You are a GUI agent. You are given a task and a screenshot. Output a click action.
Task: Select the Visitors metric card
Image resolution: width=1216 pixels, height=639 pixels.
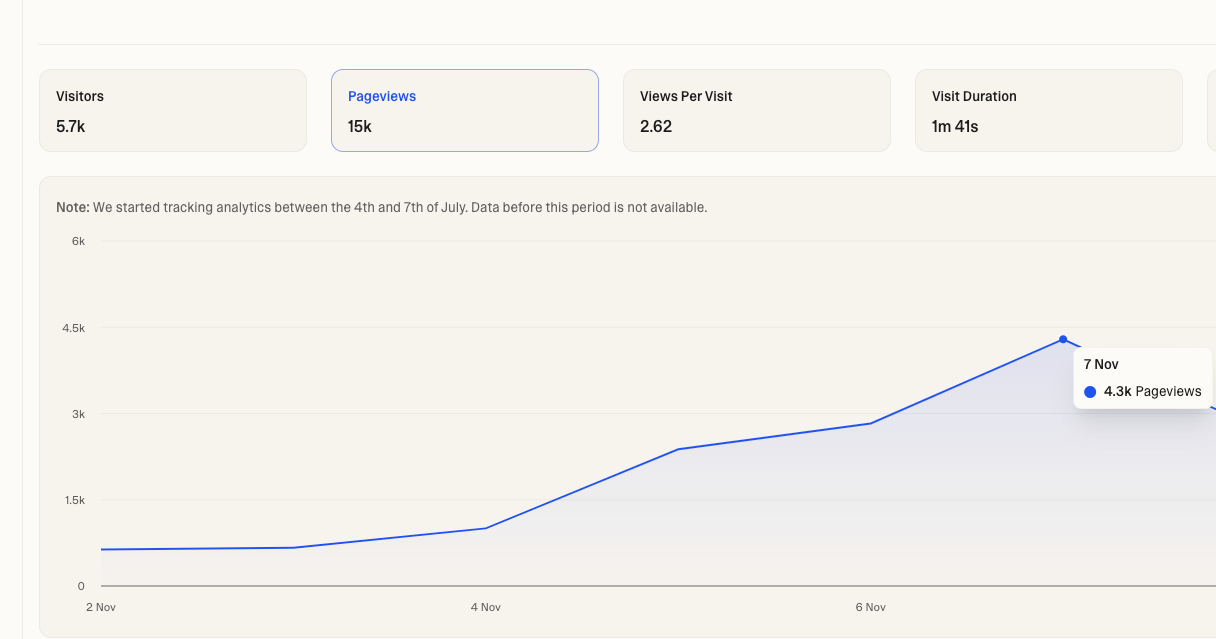(172, 110)
